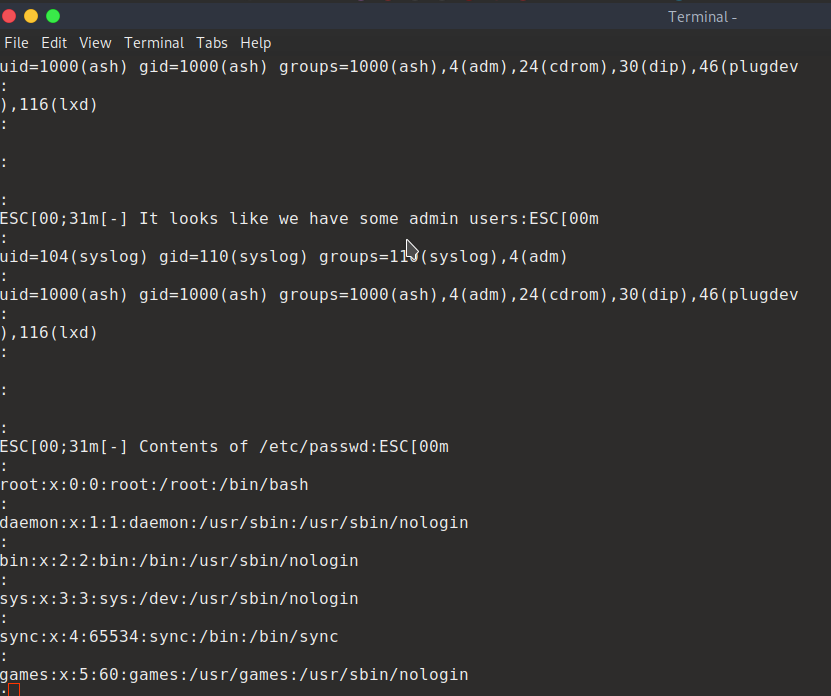
Task: Click the daemon user passwd entry
Action: pos(234,523)
